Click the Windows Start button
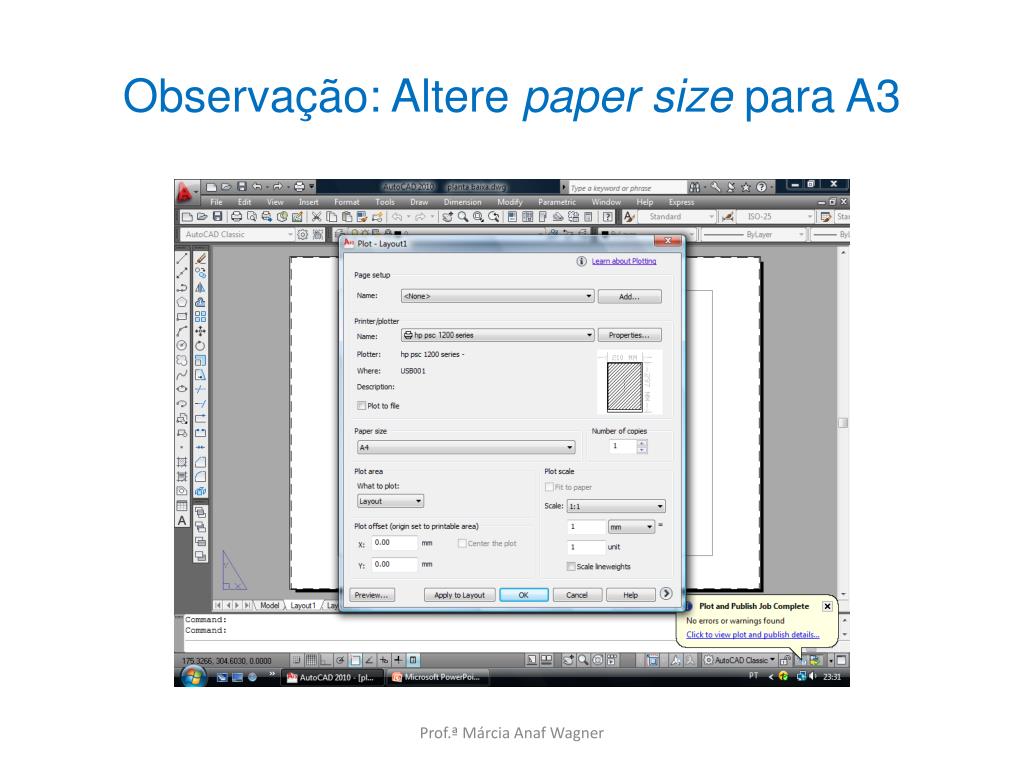Image resolution: width=1024 pixels, height=768 pixels. (193, 677)
